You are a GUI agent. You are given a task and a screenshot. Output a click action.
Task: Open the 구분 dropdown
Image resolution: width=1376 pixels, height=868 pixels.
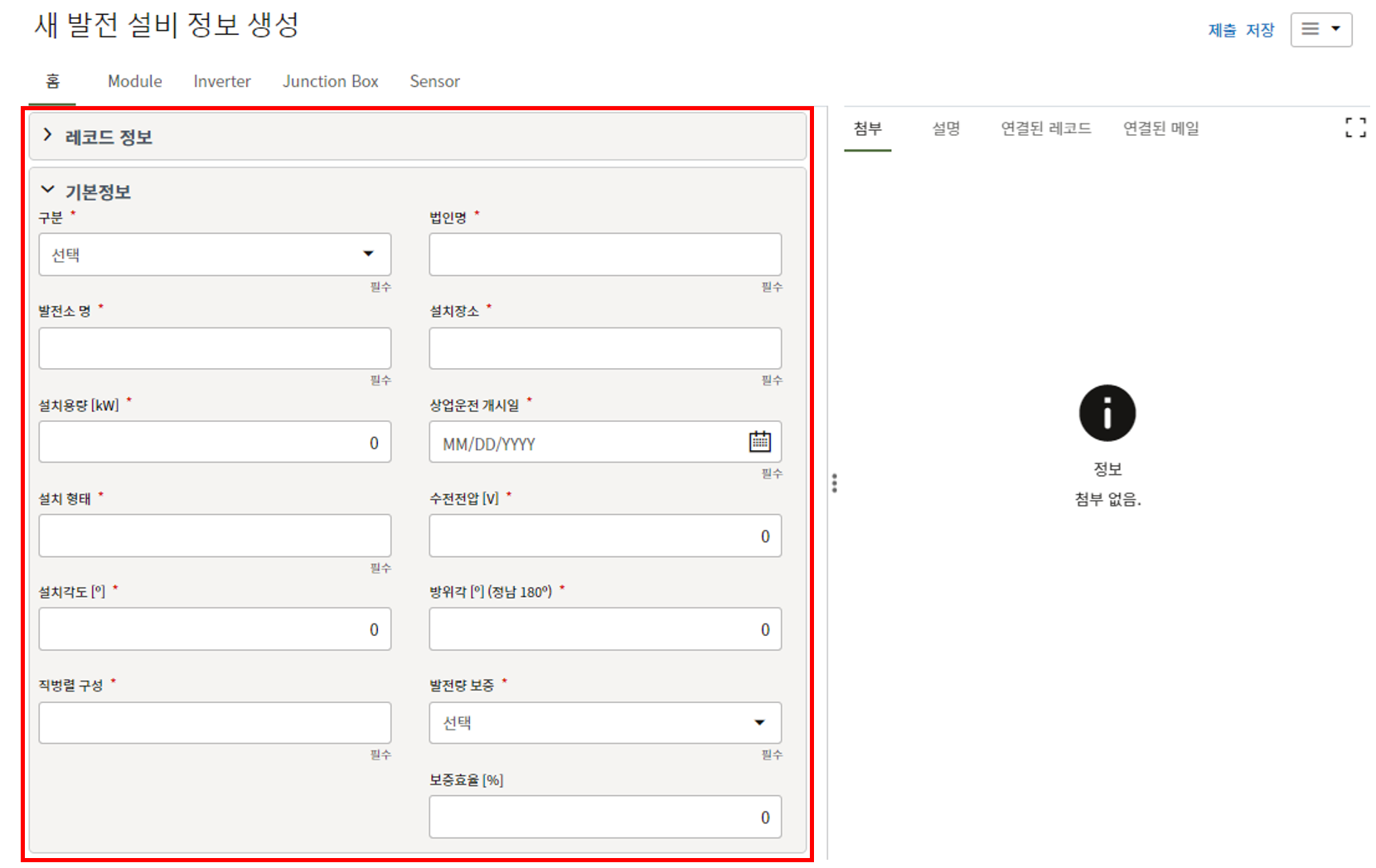215,255
